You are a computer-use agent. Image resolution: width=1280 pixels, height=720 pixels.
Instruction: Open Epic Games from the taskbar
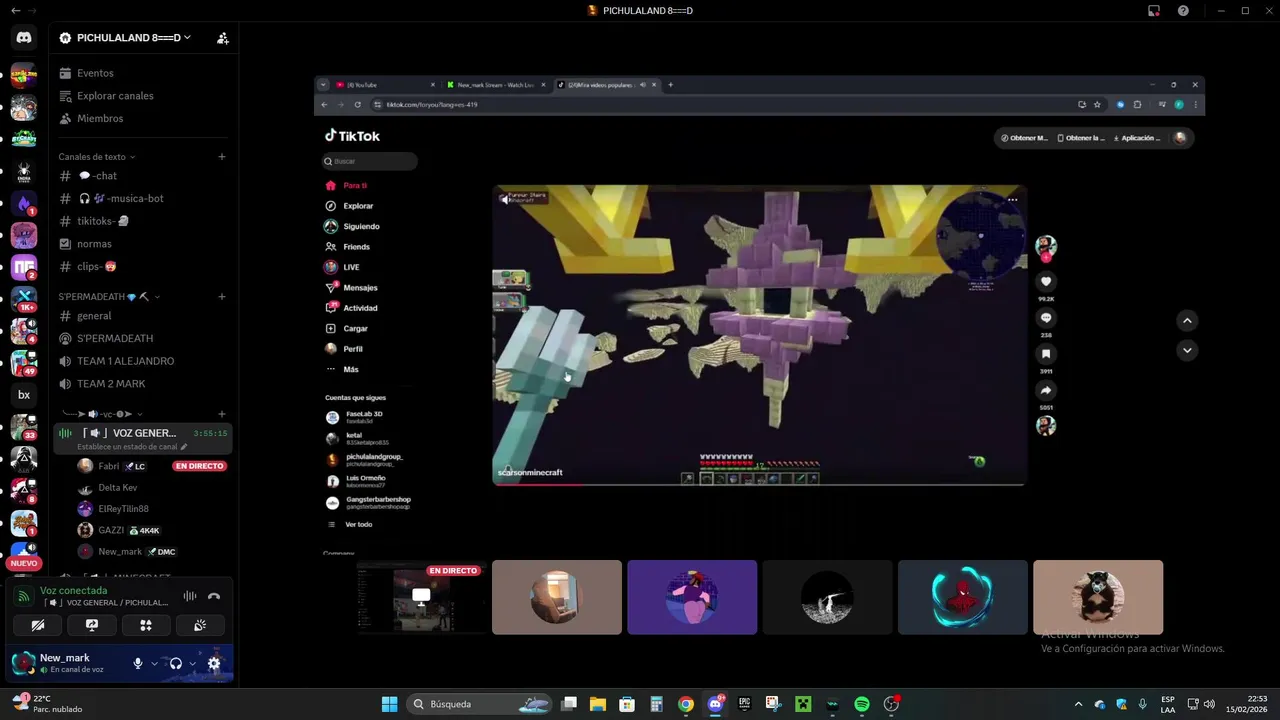point(744,704)
